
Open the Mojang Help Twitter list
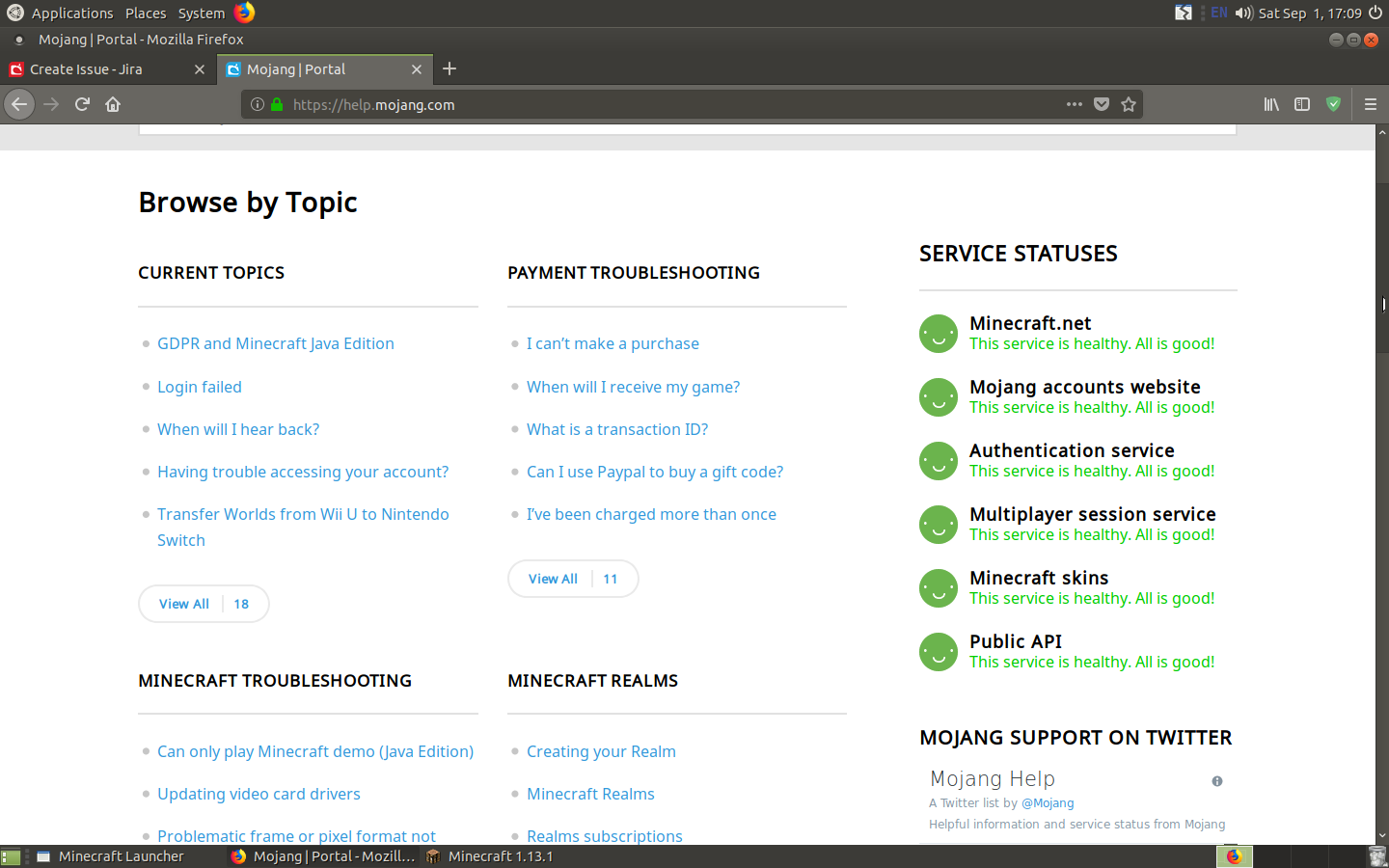(x=993, y=778)
